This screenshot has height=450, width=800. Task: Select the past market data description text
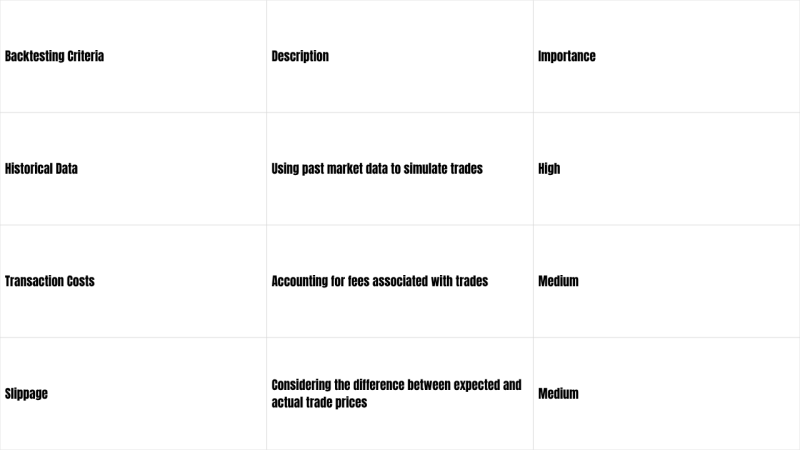(377, 169)
